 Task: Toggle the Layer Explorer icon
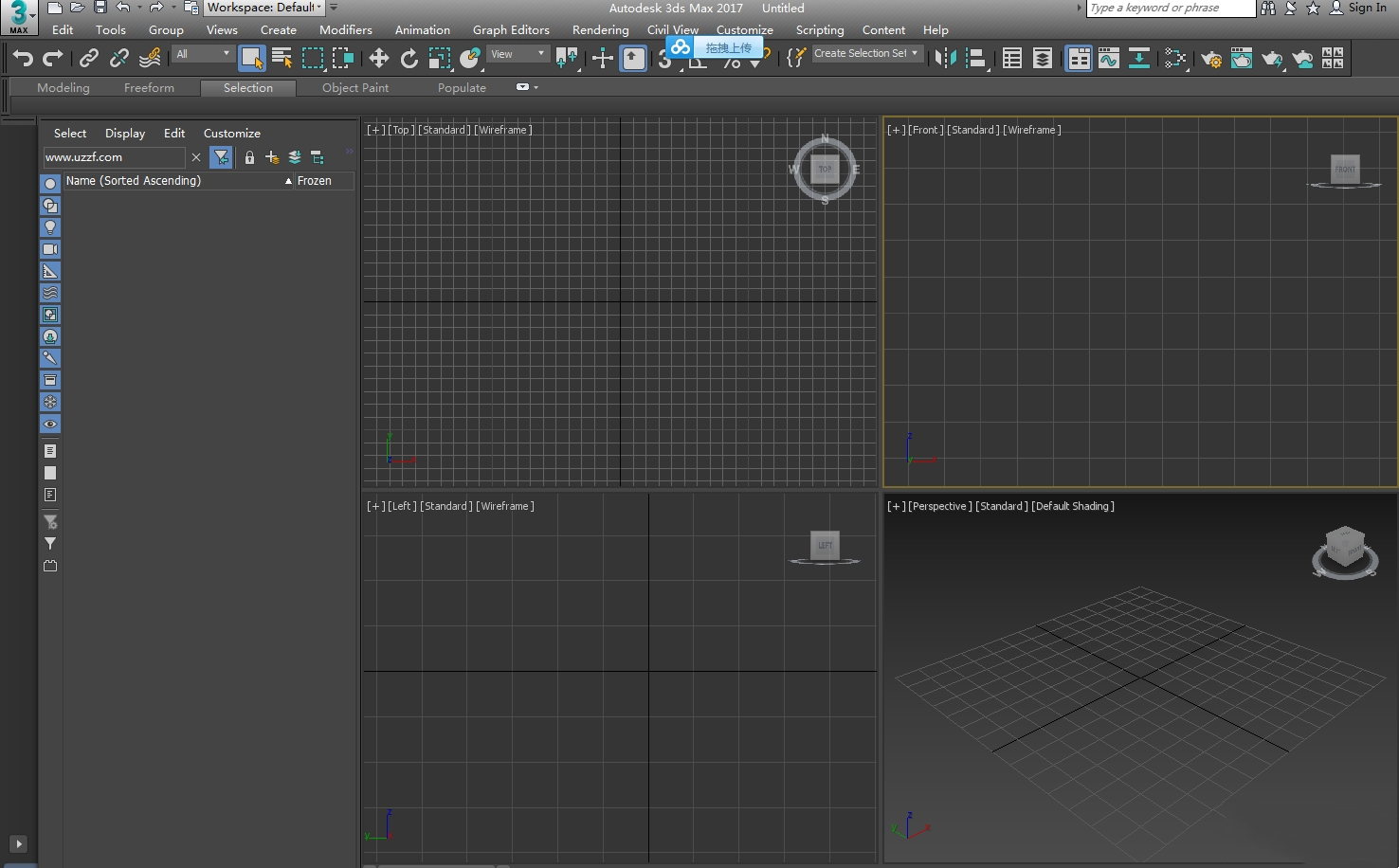(1043, 59)
